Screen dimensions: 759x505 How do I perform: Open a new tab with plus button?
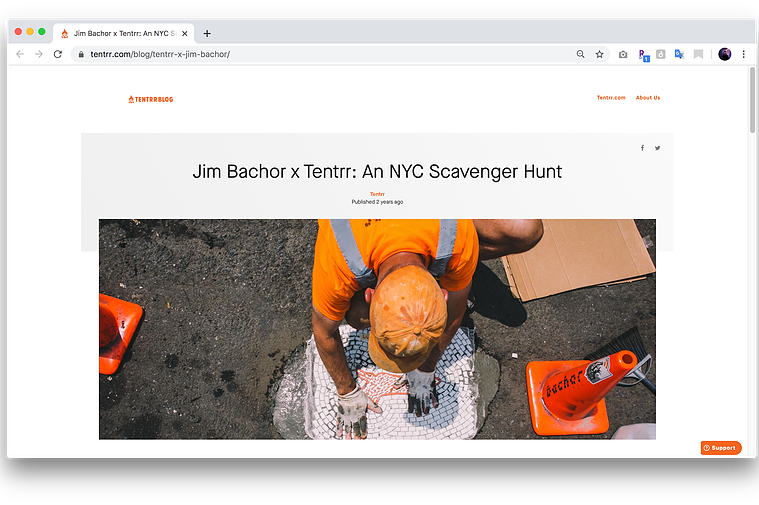pos(207,33)
